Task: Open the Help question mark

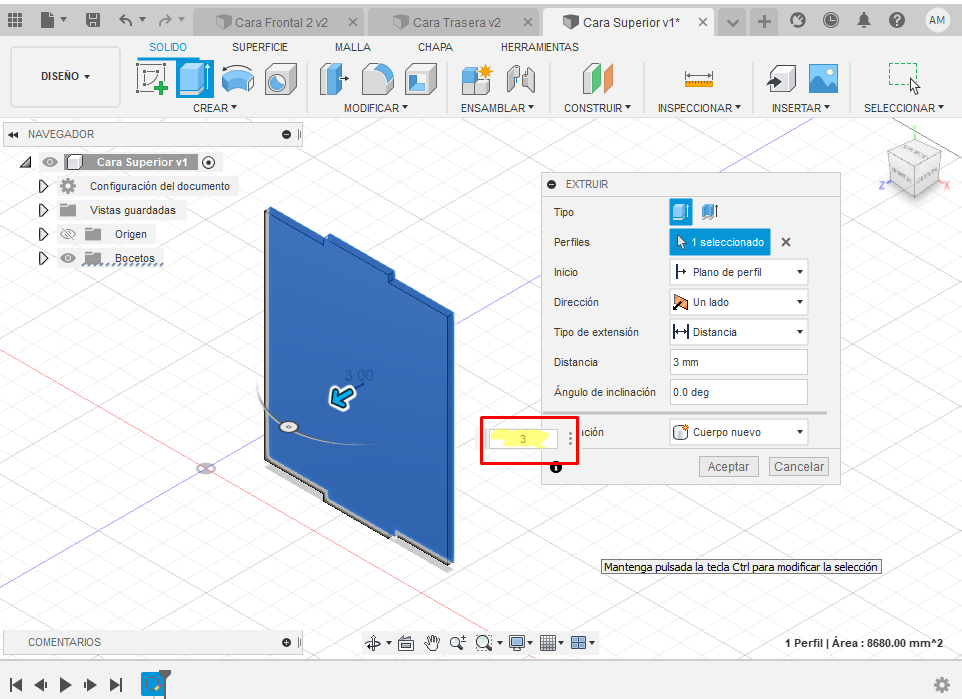Action: click(x=897, y=20)
